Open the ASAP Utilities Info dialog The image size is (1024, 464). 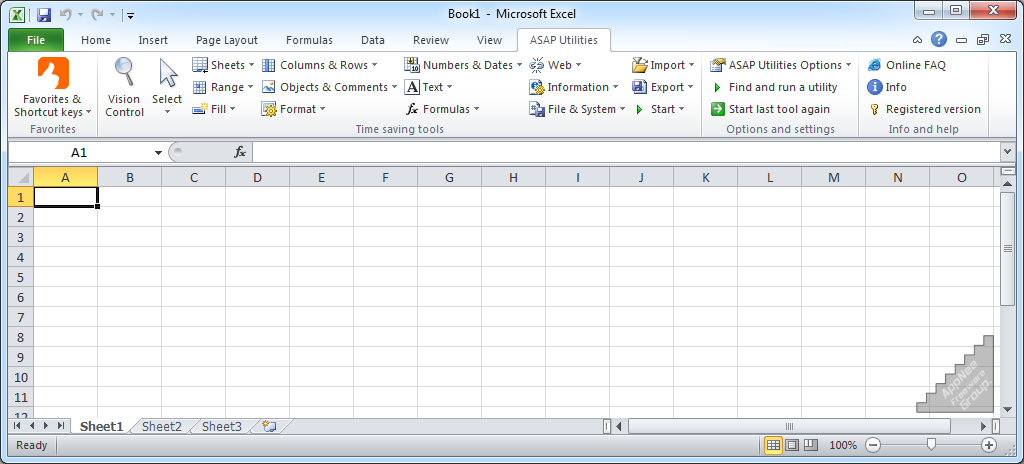(887, 87)
